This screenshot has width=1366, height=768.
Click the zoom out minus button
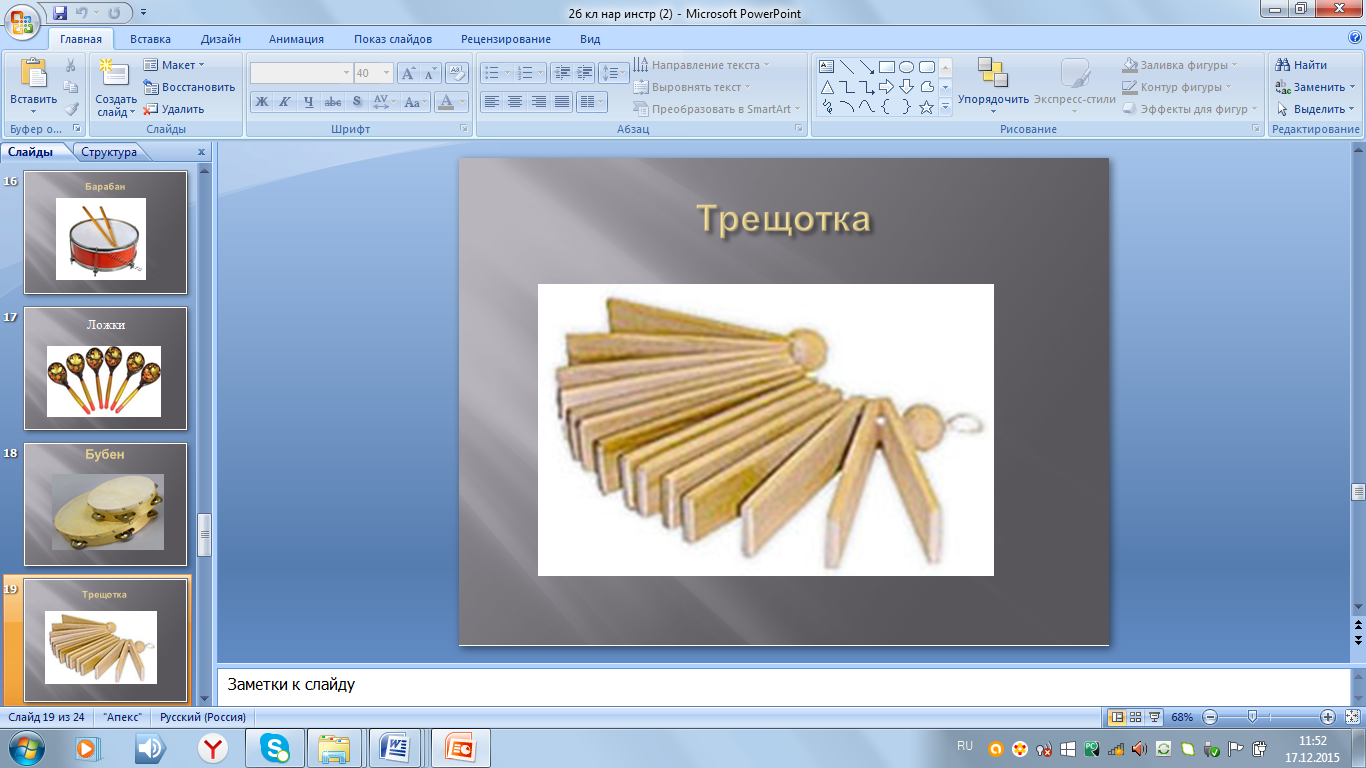click(1210, 717)
